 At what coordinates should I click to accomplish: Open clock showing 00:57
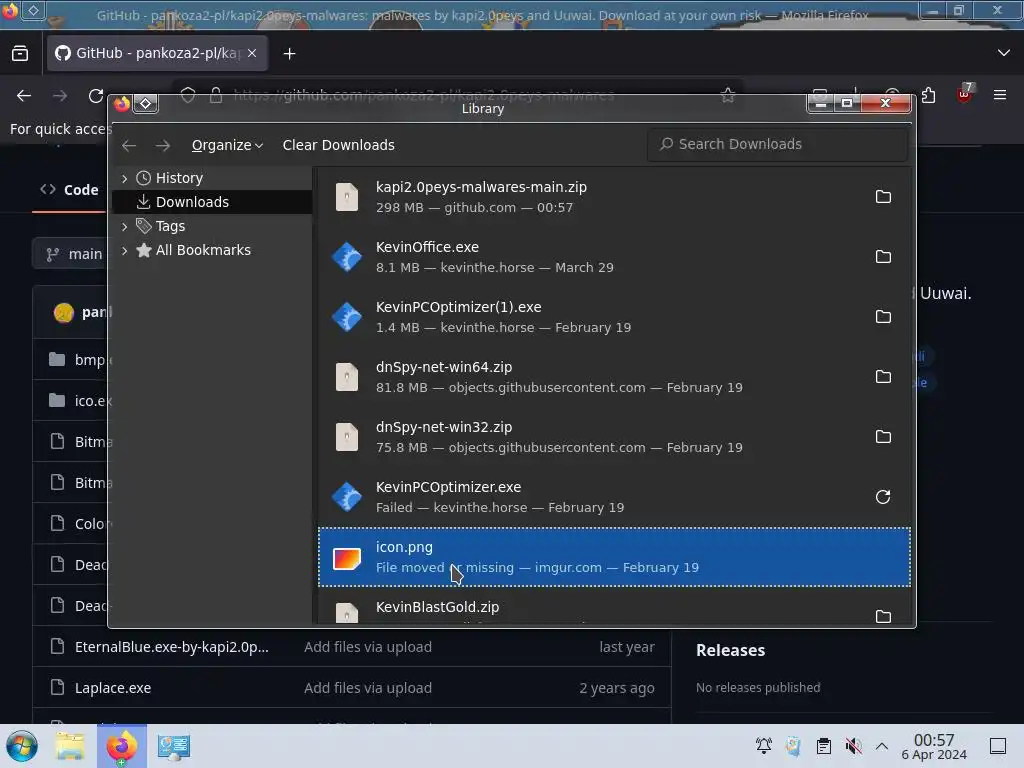934,746
